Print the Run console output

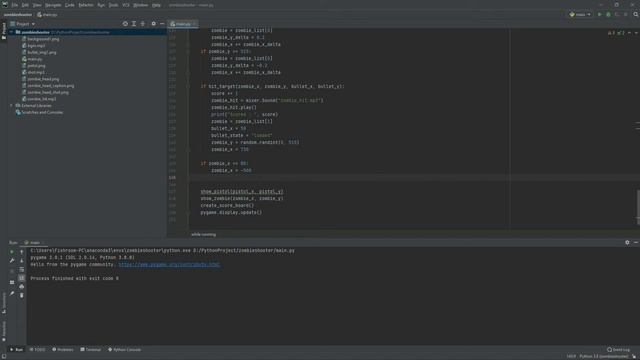(x=22, y=287)
